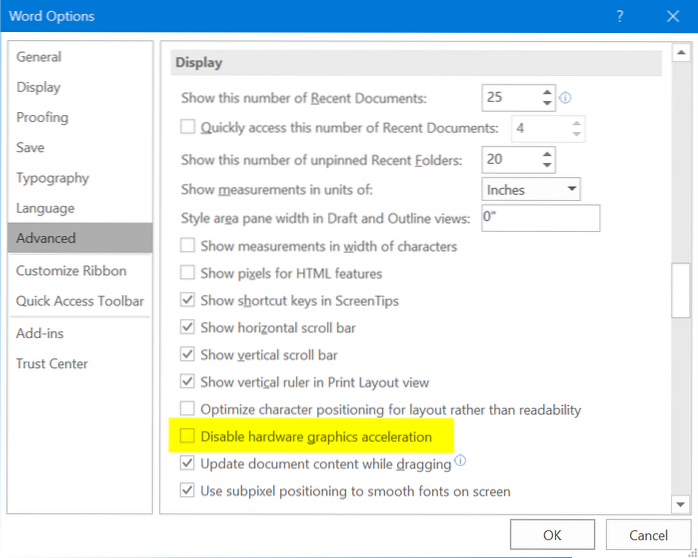The height and width of the screenshot is (558, 698).
Task: Click the info icon beside Recent Documents
Action: pyautogui.click(x=566, y=98)
